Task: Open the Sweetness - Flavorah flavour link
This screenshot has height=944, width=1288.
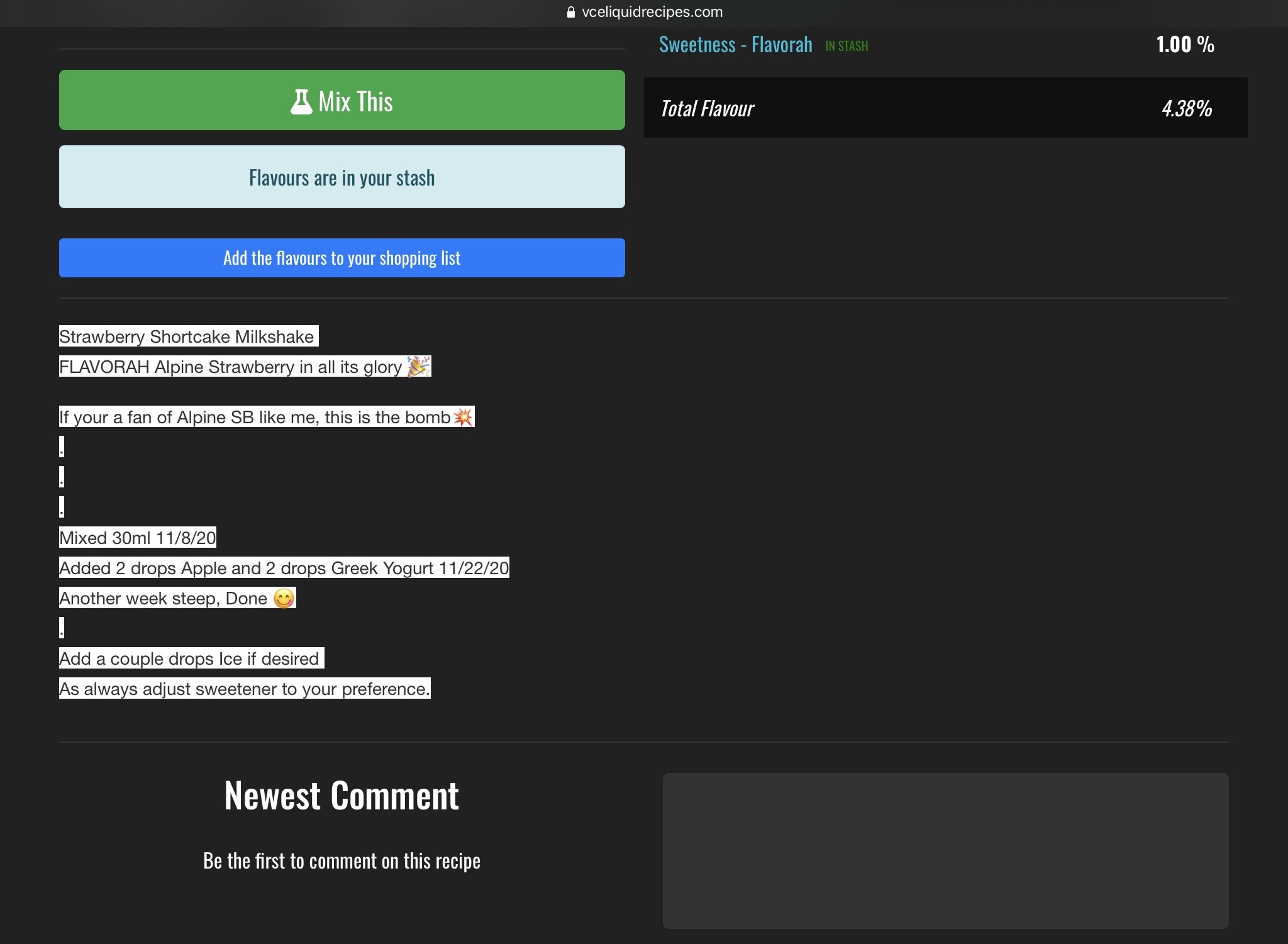Action: [735, 45]
